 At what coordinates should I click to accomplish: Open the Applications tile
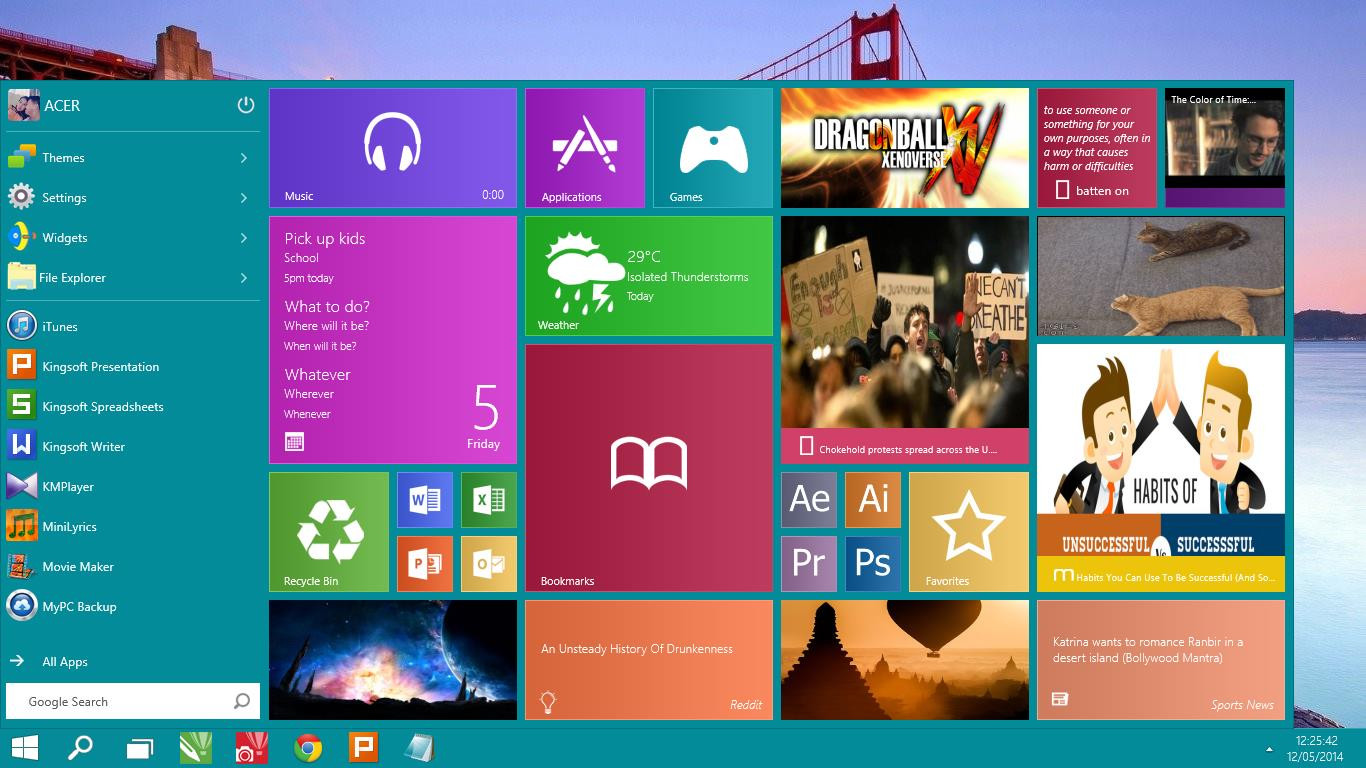tap(585, 148)
